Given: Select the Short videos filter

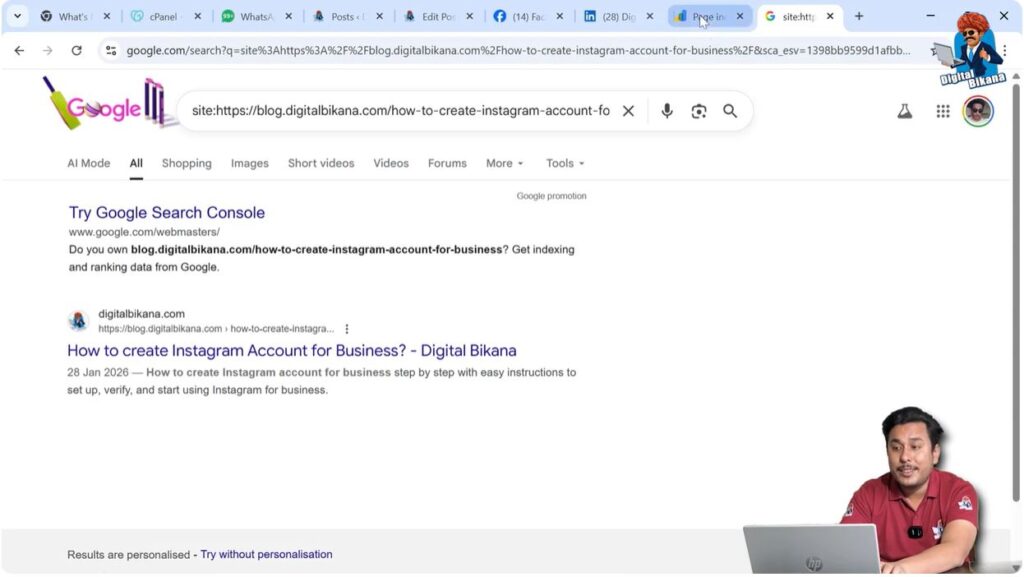Looking at the screenshot, I should [x=321, y=163].
